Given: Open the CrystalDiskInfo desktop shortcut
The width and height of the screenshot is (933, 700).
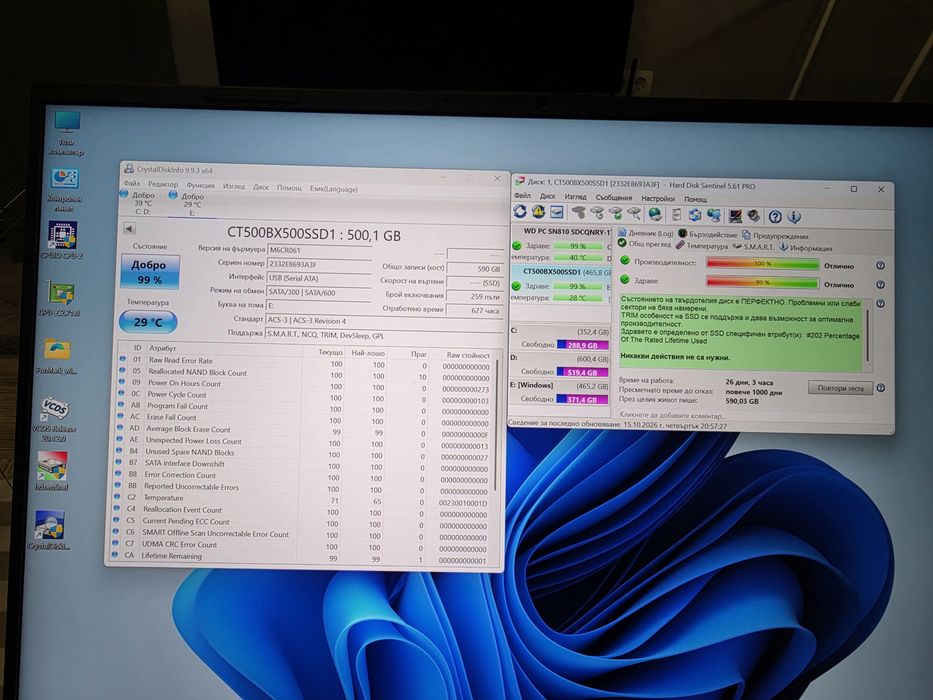Looking at the screenshot, I should pos(49,530).
